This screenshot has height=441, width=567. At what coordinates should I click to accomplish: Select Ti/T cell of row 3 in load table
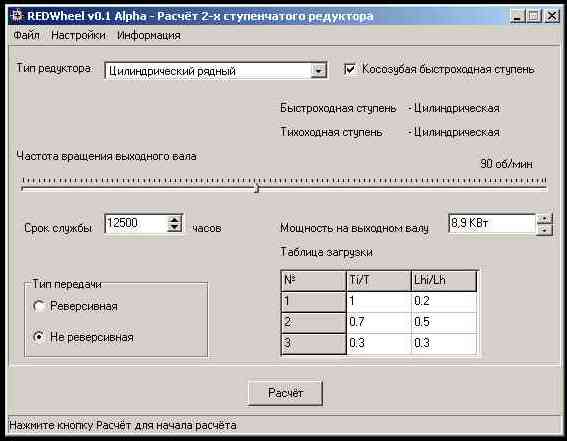(x=379, y=343)
